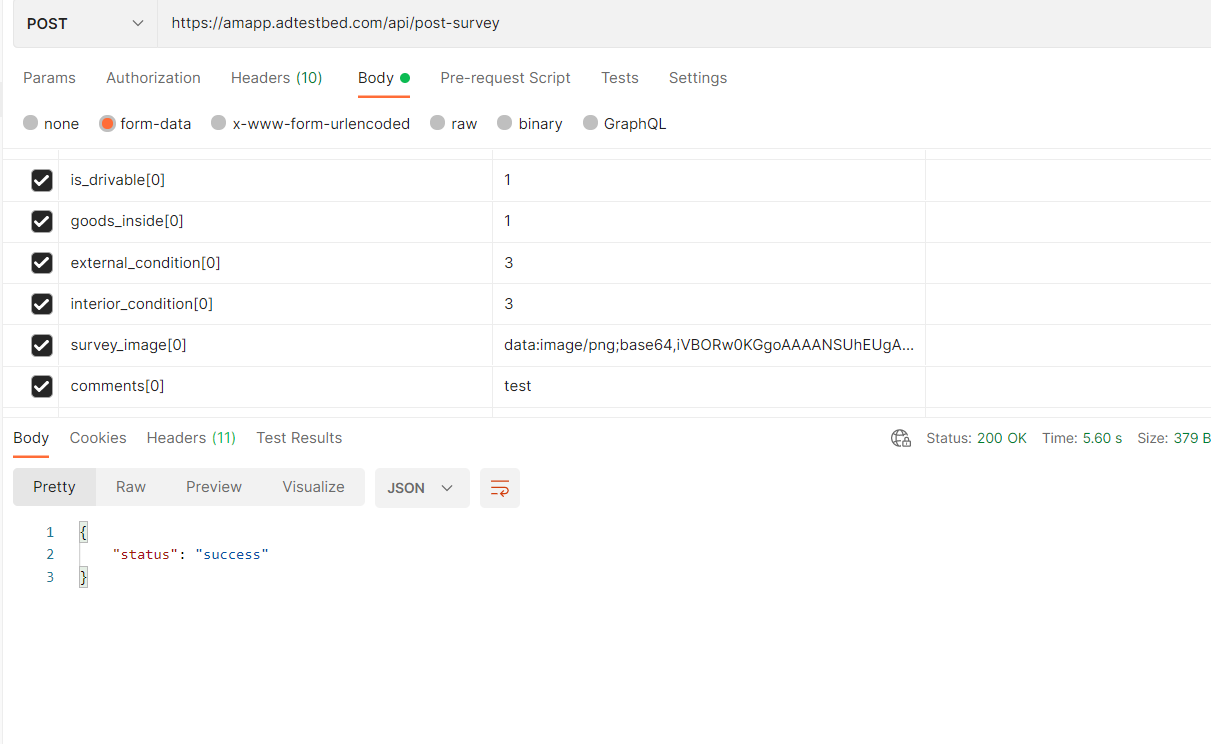1211x744 pixels.
Task: Uncheck the goods_inside[0] row checkbox
Action: (42, 221)
